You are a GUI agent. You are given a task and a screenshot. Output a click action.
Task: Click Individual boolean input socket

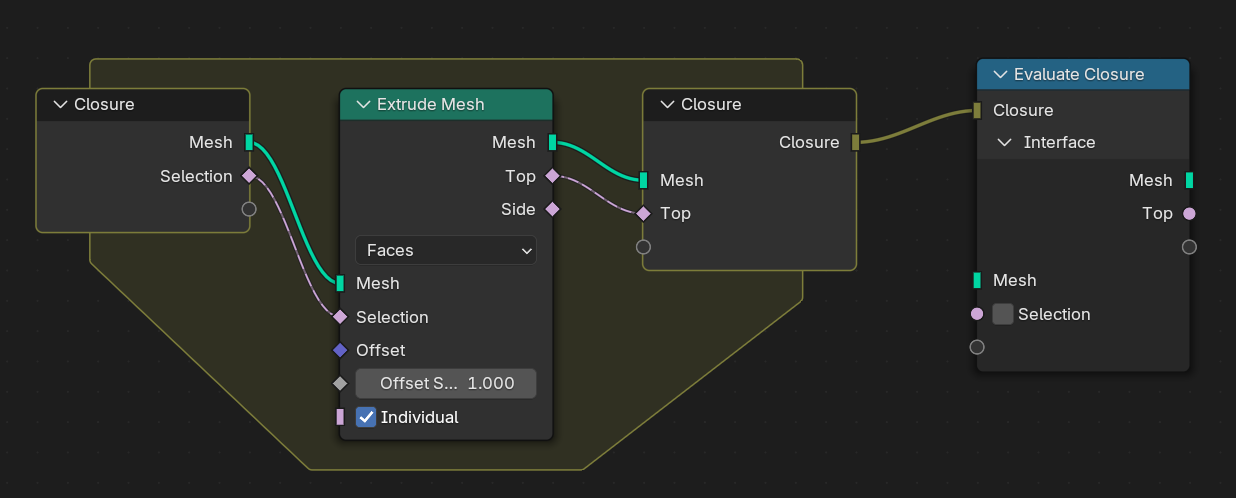click(x=340, y=417)
